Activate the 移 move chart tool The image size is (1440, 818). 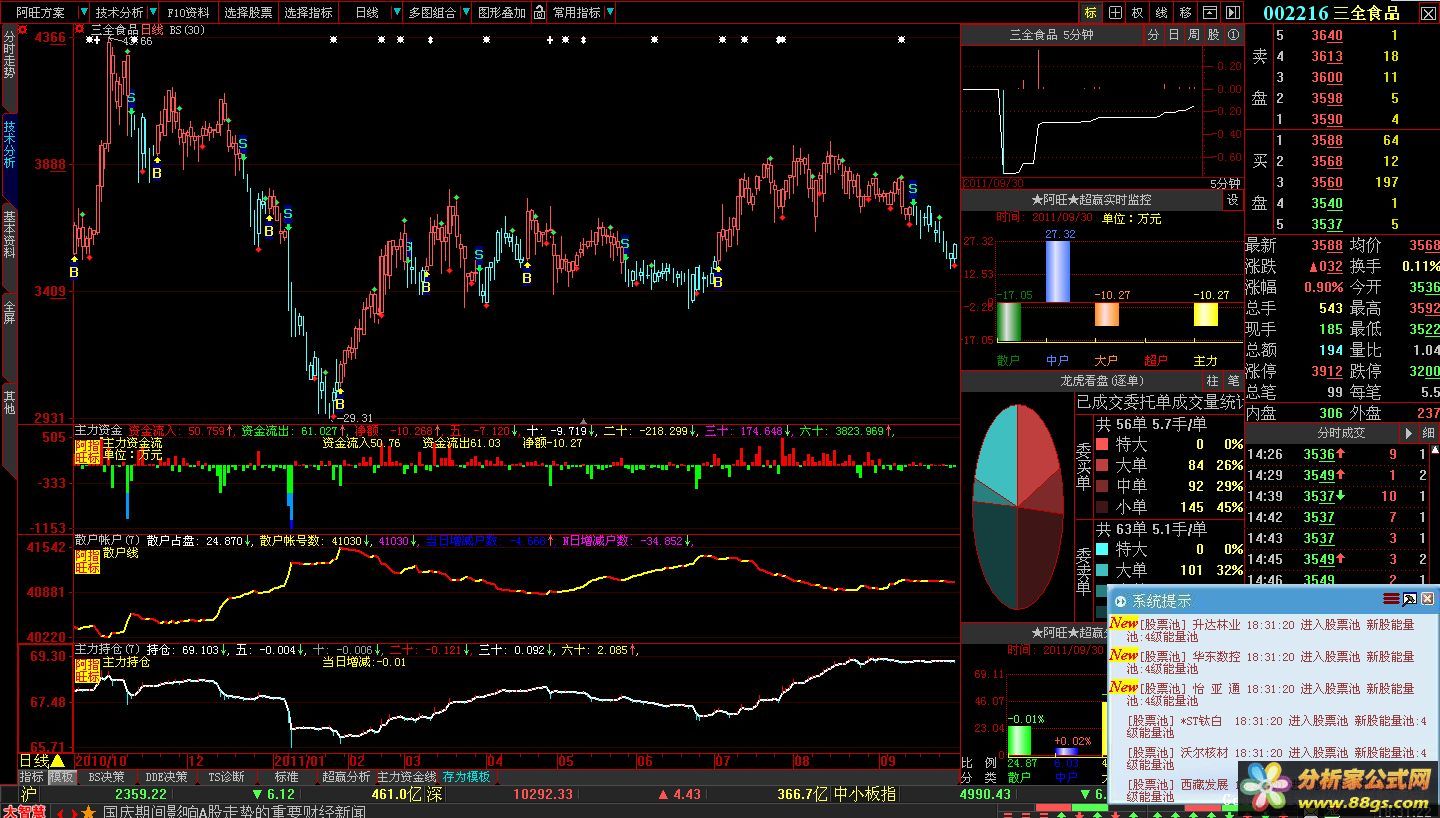1186,13
